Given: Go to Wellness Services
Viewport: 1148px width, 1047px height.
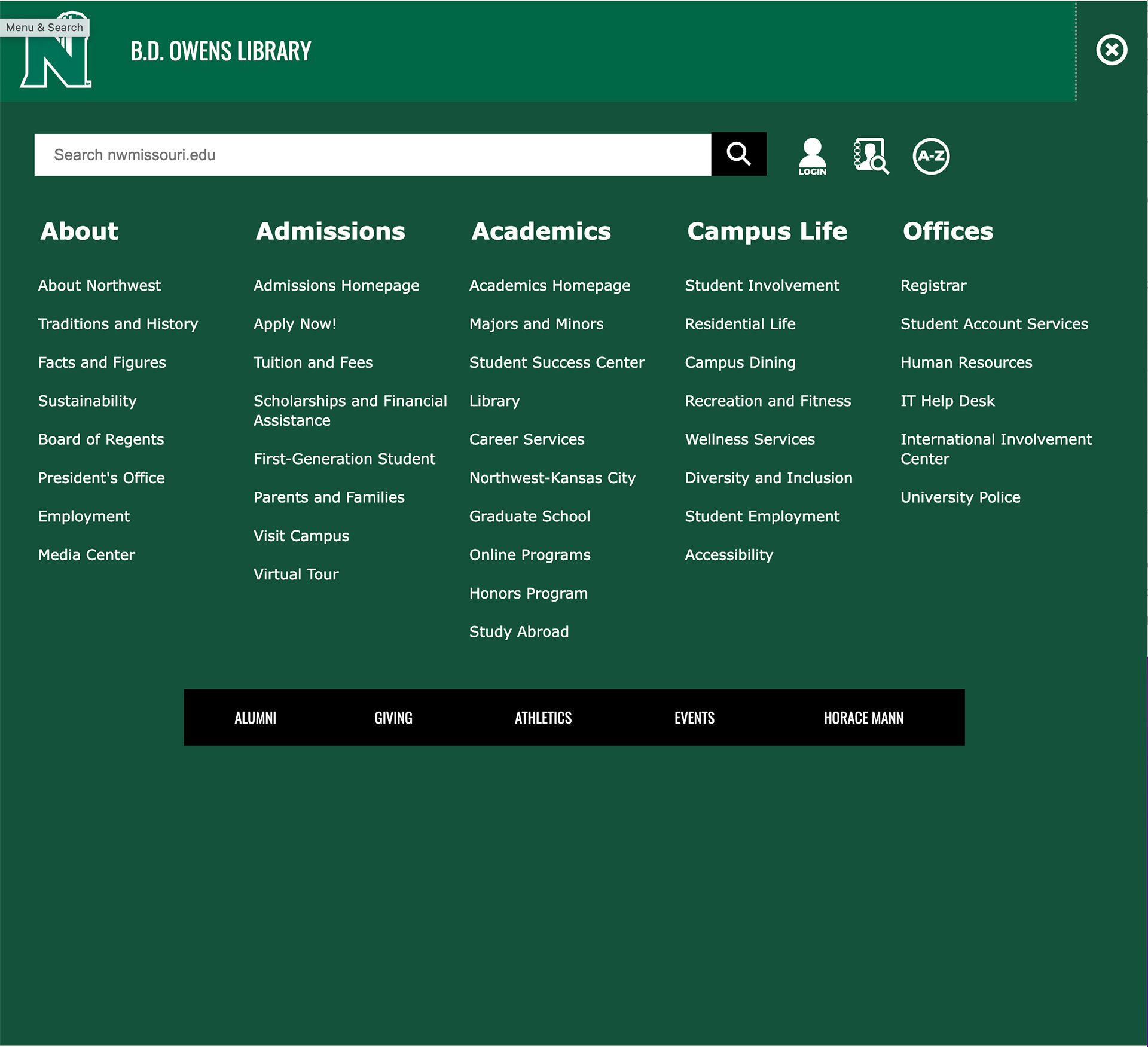Looking at the screenshot, I should pos(750,439).
